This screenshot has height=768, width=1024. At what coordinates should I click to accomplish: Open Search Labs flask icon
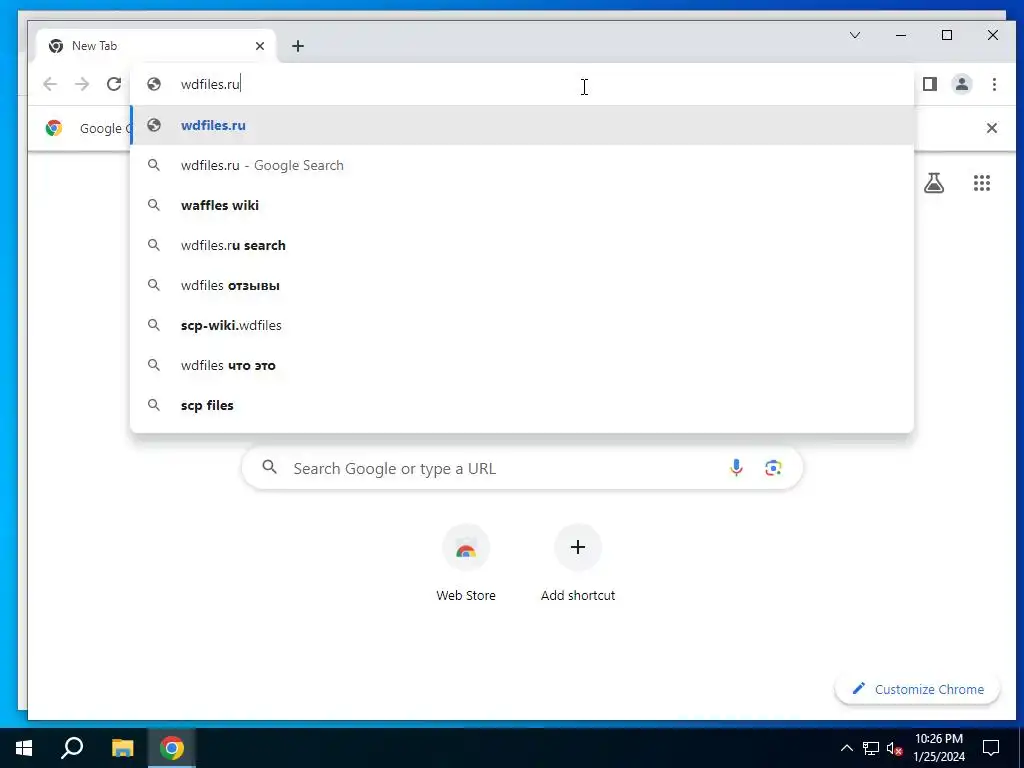(x=934, y=183)
